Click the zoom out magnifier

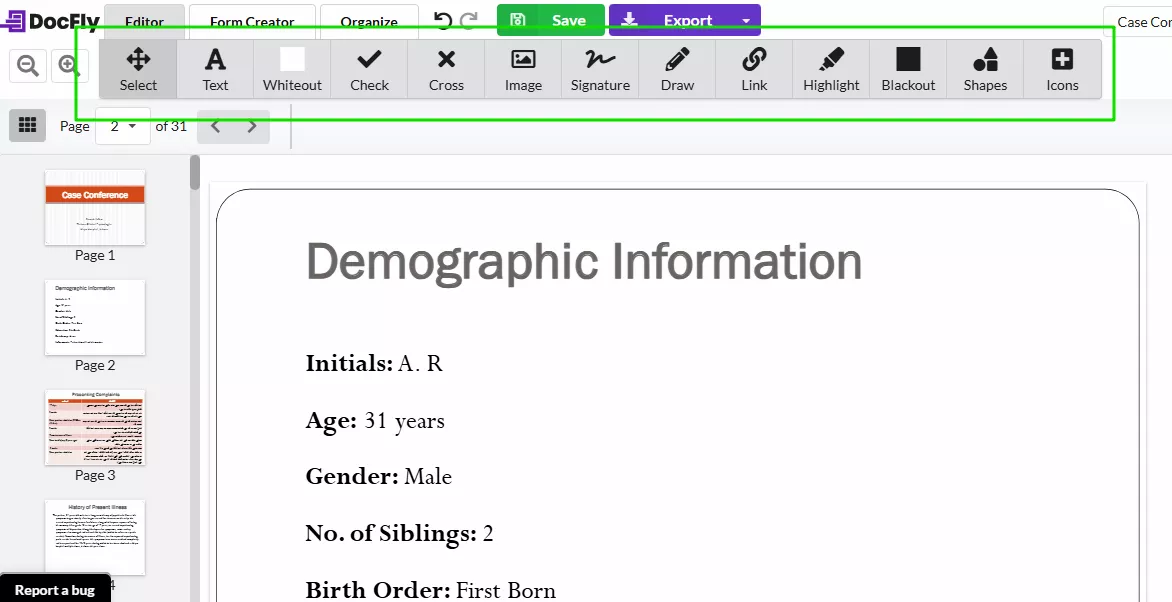(29, 66)
